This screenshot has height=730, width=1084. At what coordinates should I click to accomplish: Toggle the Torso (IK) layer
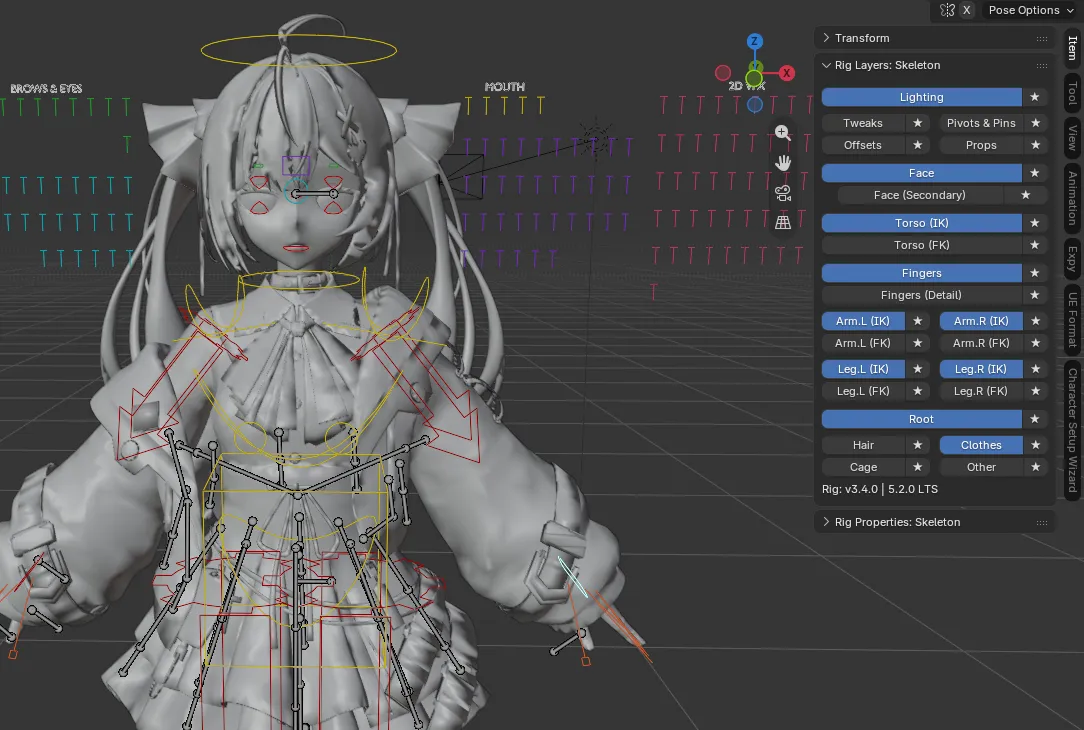pos(922,223)
